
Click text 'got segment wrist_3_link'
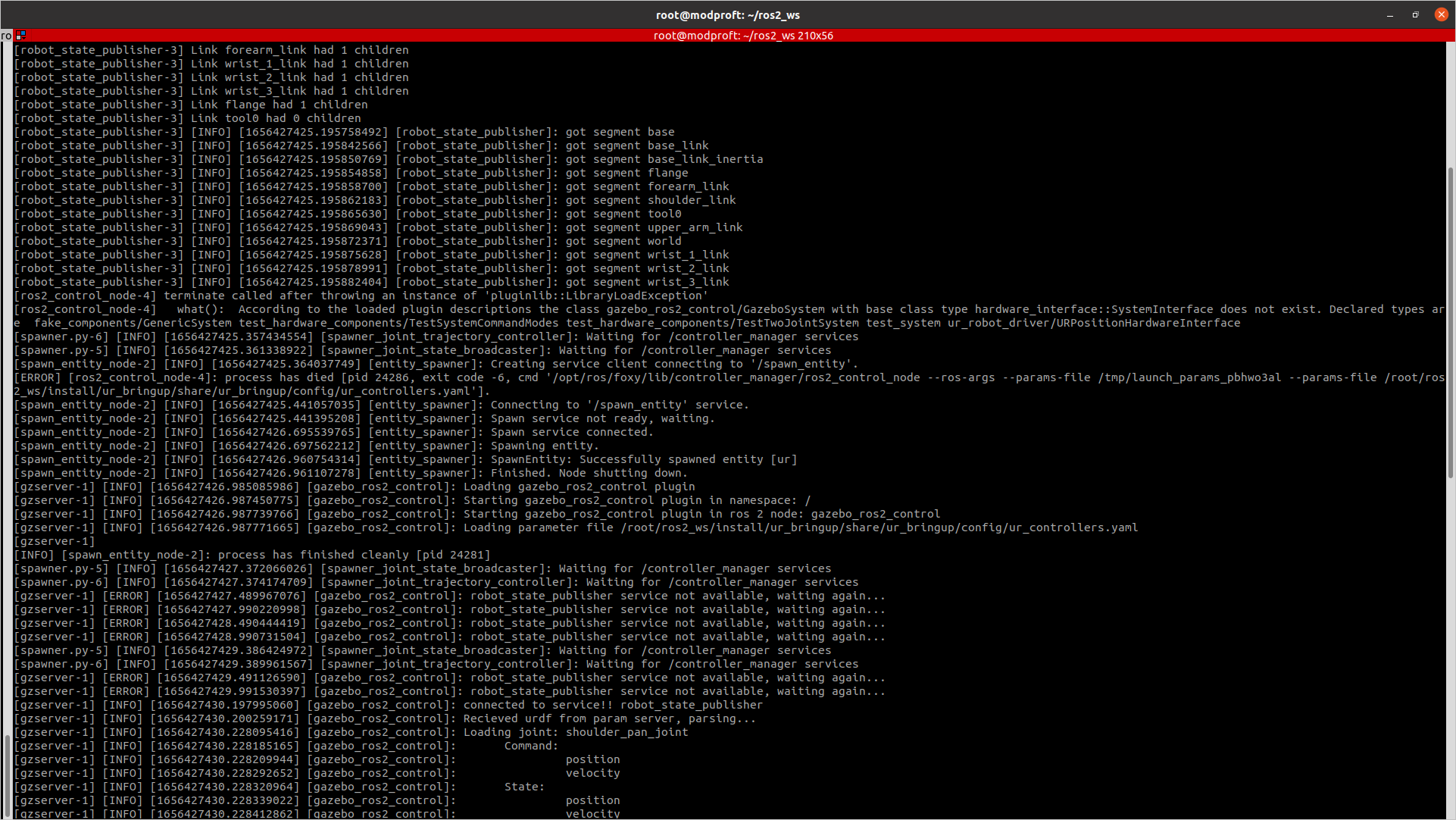coord(647,282)
